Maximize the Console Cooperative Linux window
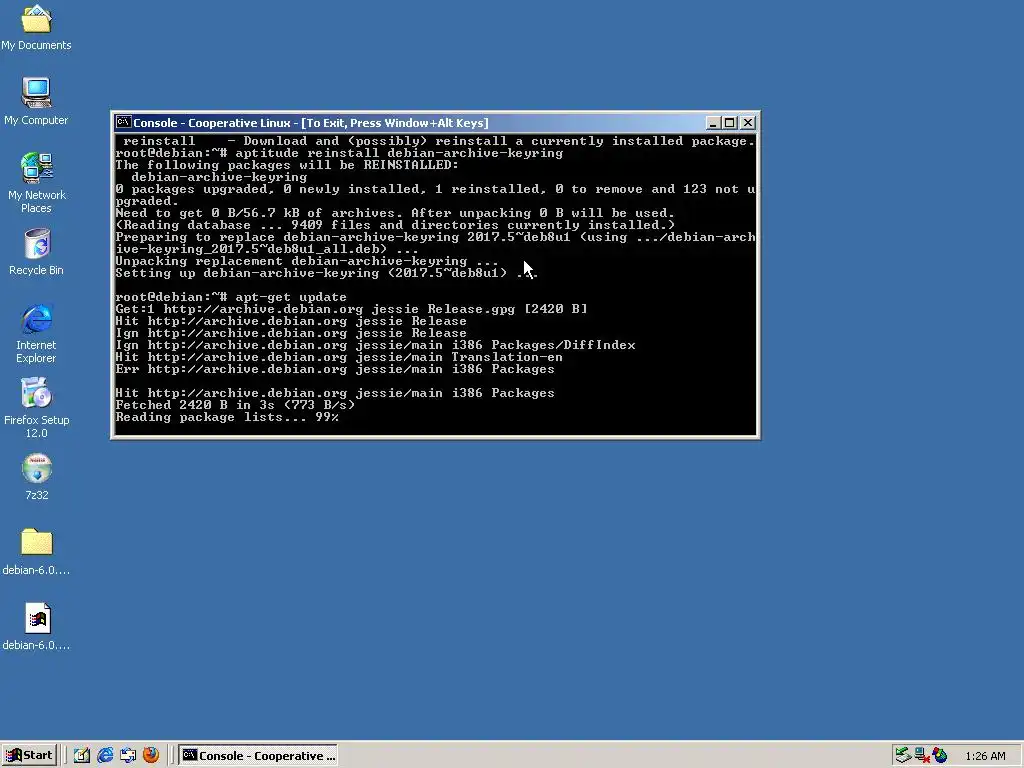Image resolution: width=1024 pixels, height=768 pixels. (729, 123)
